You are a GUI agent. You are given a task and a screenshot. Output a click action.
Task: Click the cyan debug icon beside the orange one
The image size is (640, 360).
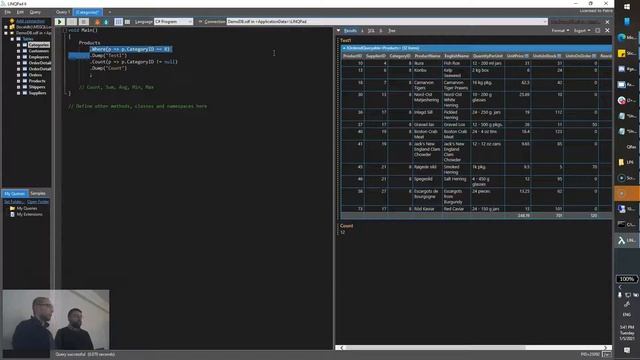click(106, 22)
